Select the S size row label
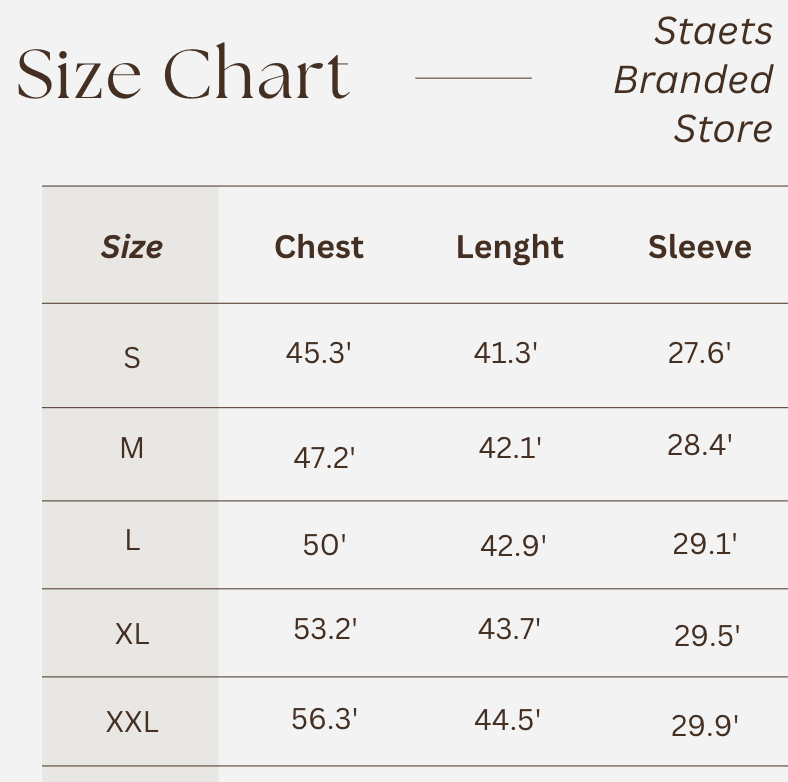The image size is (788, 782). click(x=132, y=357)
